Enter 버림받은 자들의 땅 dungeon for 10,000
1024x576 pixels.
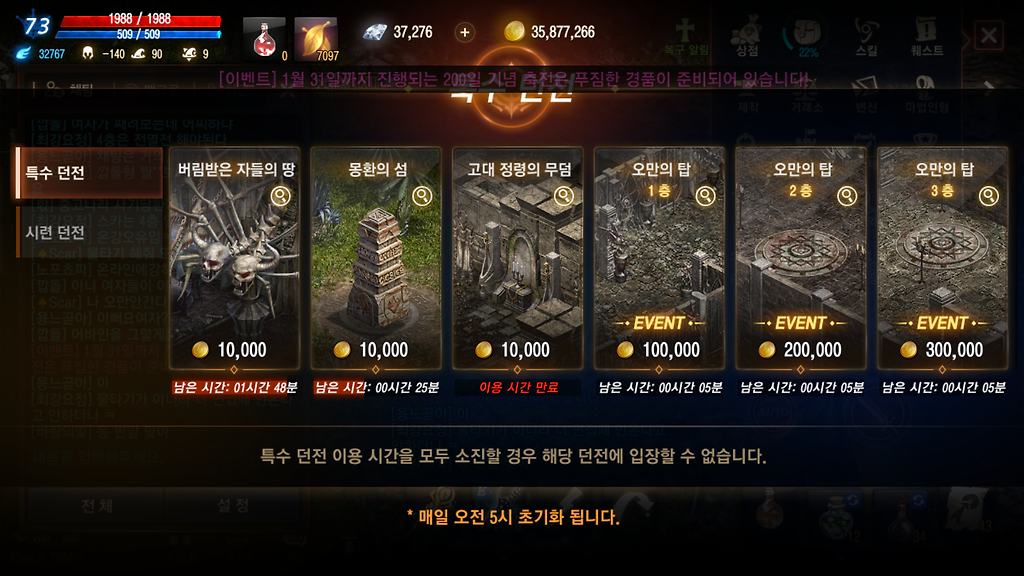click(234, 259)
